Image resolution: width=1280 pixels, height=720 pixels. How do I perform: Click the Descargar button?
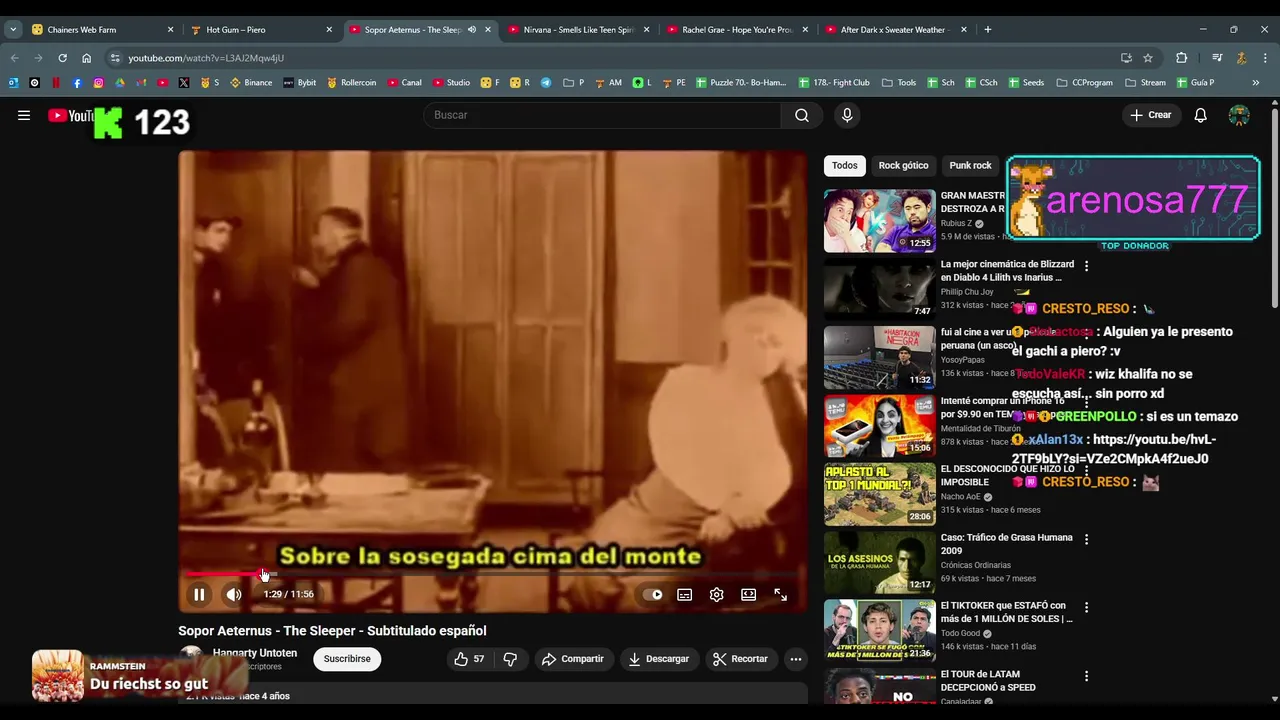coord(658,659)
